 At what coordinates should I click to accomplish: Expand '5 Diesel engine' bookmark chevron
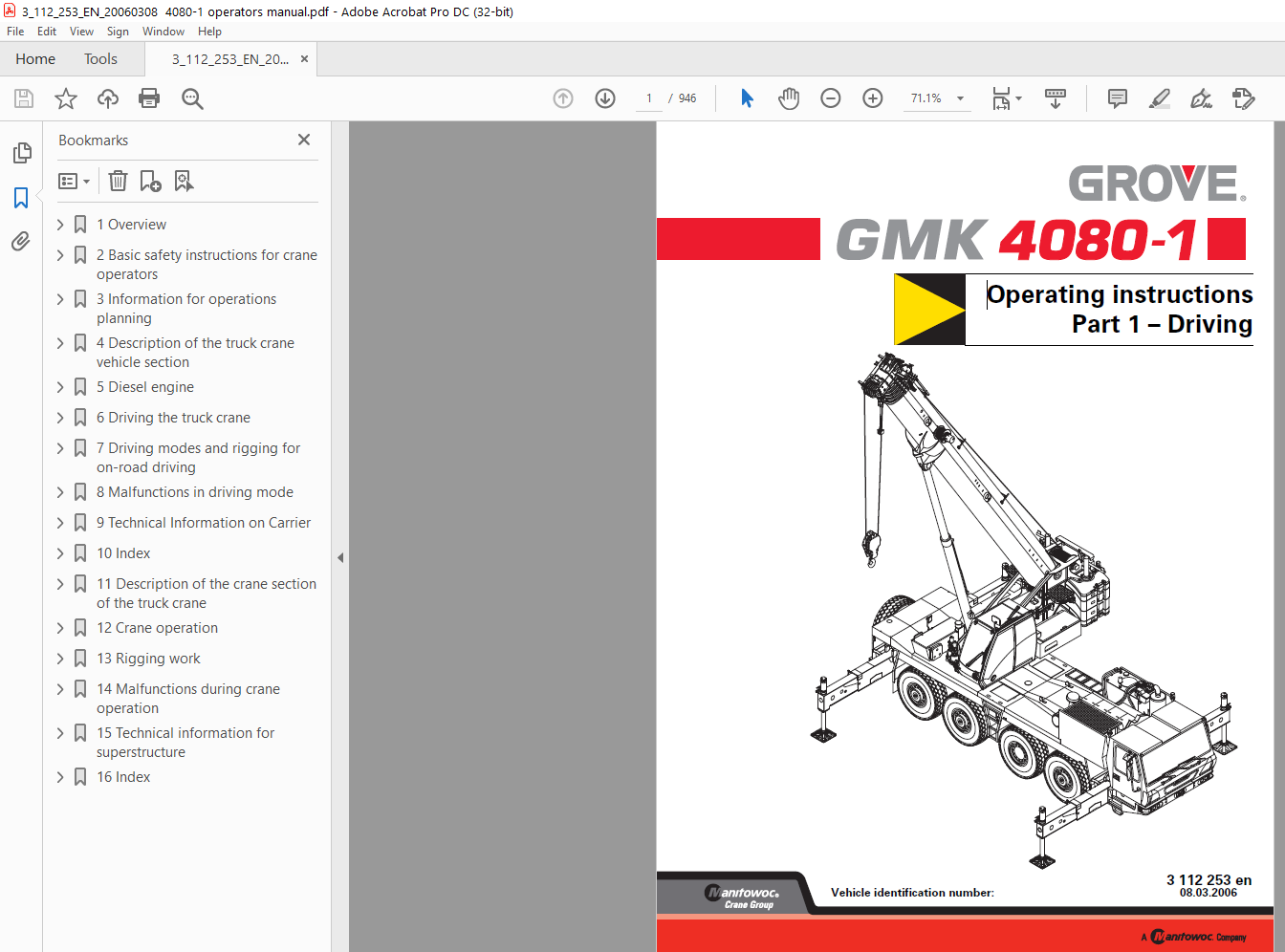[x=60, y=387]
